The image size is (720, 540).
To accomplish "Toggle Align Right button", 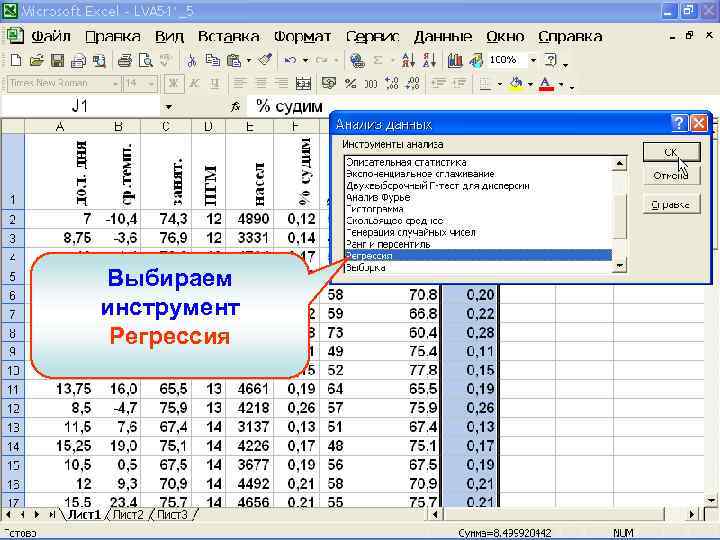I will 281,84.
